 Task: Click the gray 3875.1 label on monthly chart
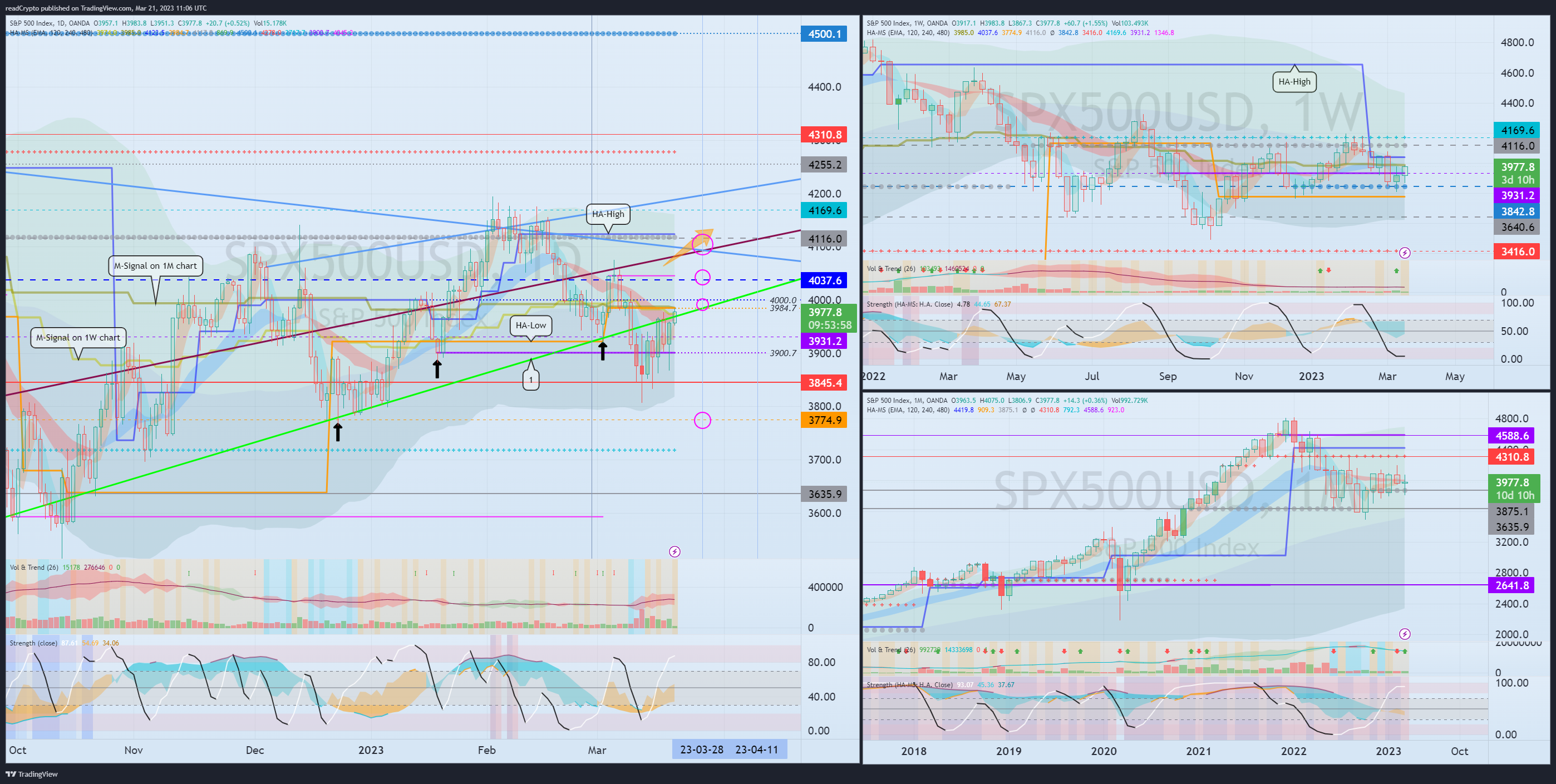click(x=1511, y=511)
